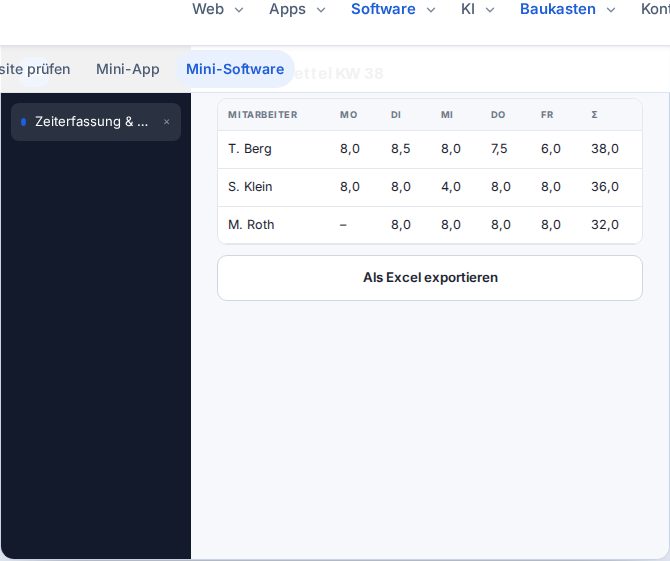The image size is (670, 561).
Task: Close the Zeiterfassung sidebar tab
Action: (x=167, y=122)
